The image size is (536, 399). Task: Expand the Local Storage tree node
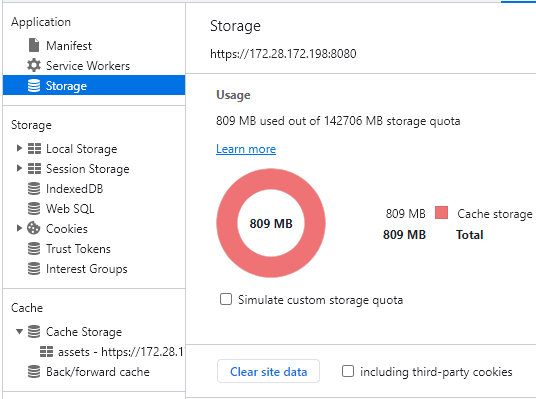(19, 148)
